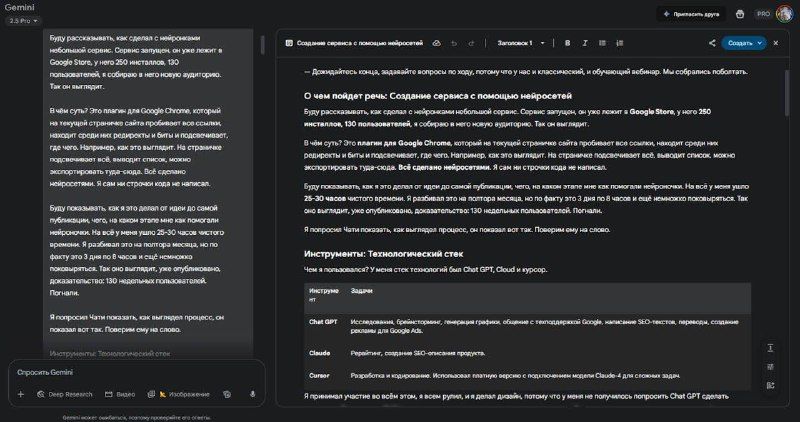800x422 pixels.
Task: Focus the Спросить Gemini input field
Action: coord(137,373)
